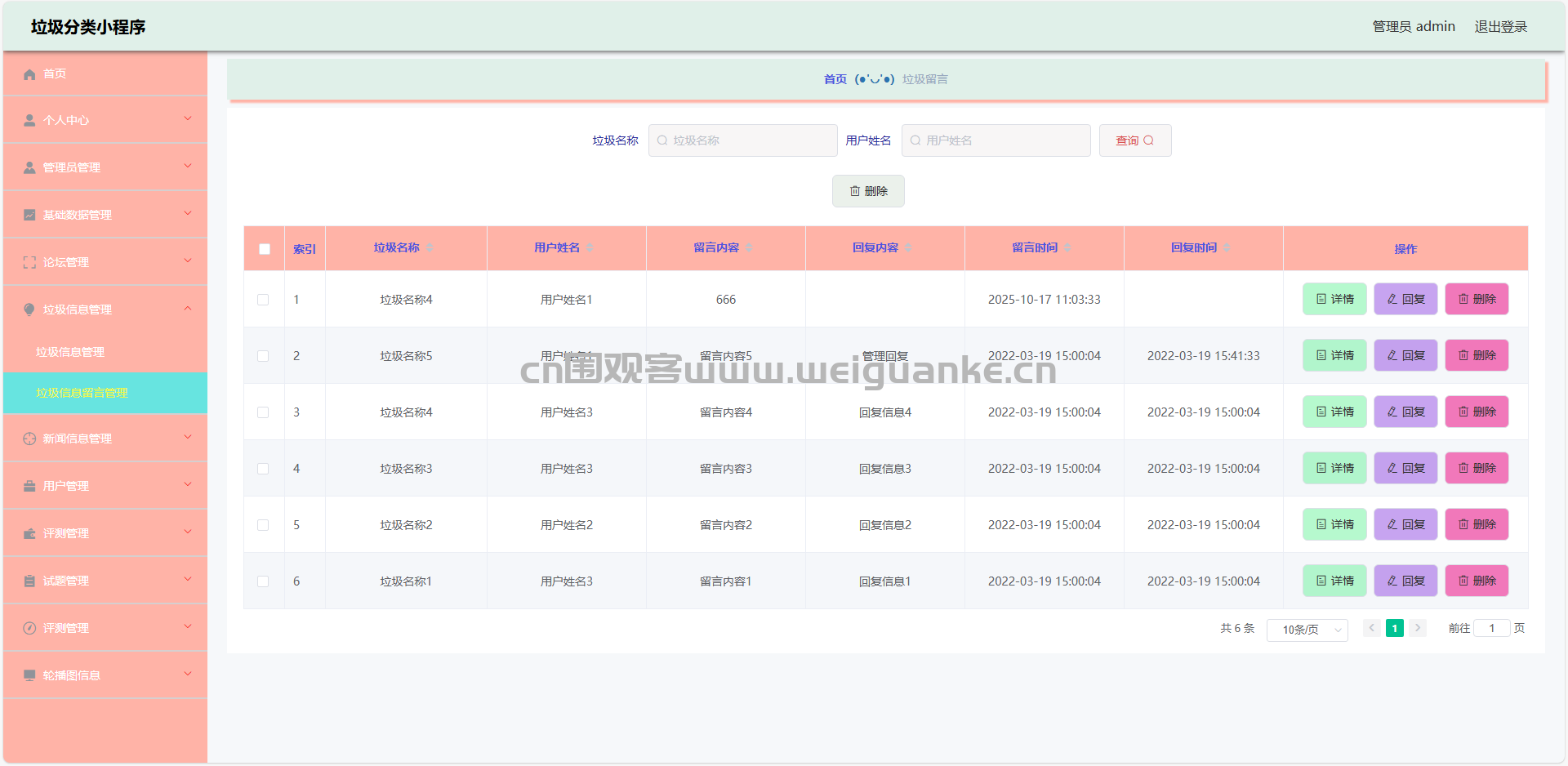This screenshot has height=766, width=1568.
Task: Click the 查询 search button
Action: pyautogui.click(x=1134, y=140)
